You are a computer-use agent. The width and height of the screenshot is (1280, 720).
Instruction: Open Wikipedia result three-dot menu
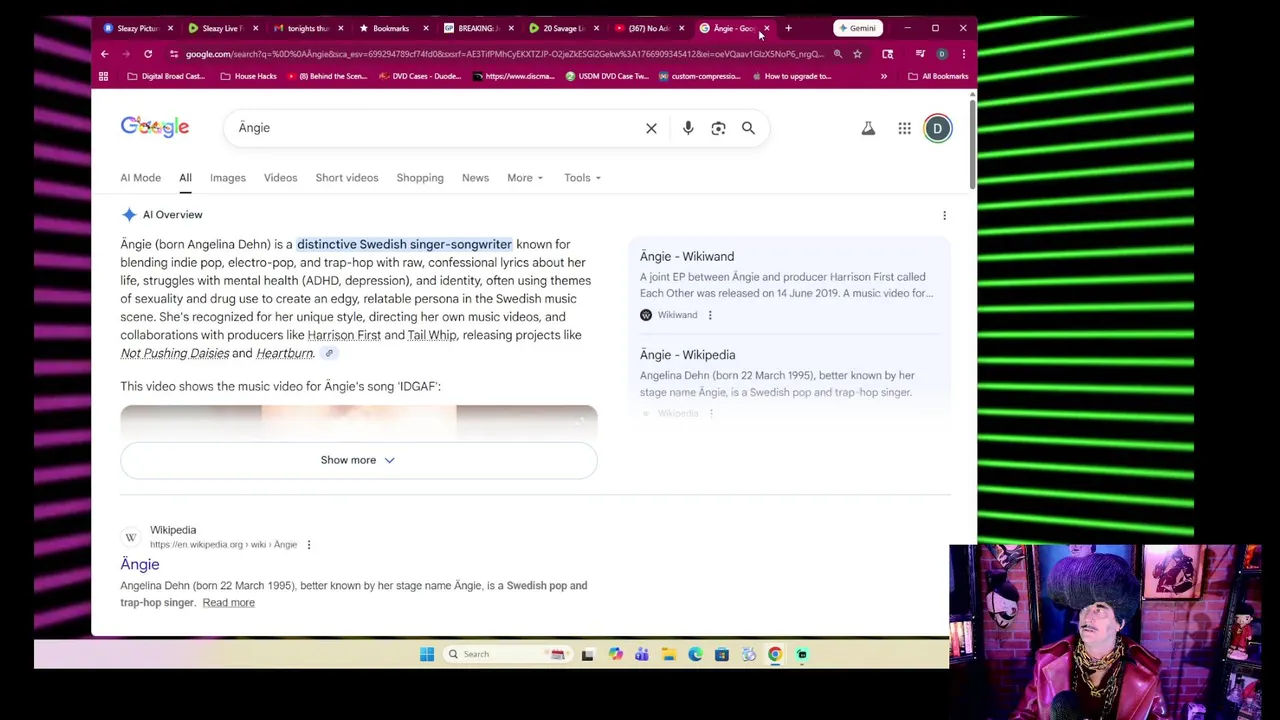pyautogui.click(x=309, y=545)
